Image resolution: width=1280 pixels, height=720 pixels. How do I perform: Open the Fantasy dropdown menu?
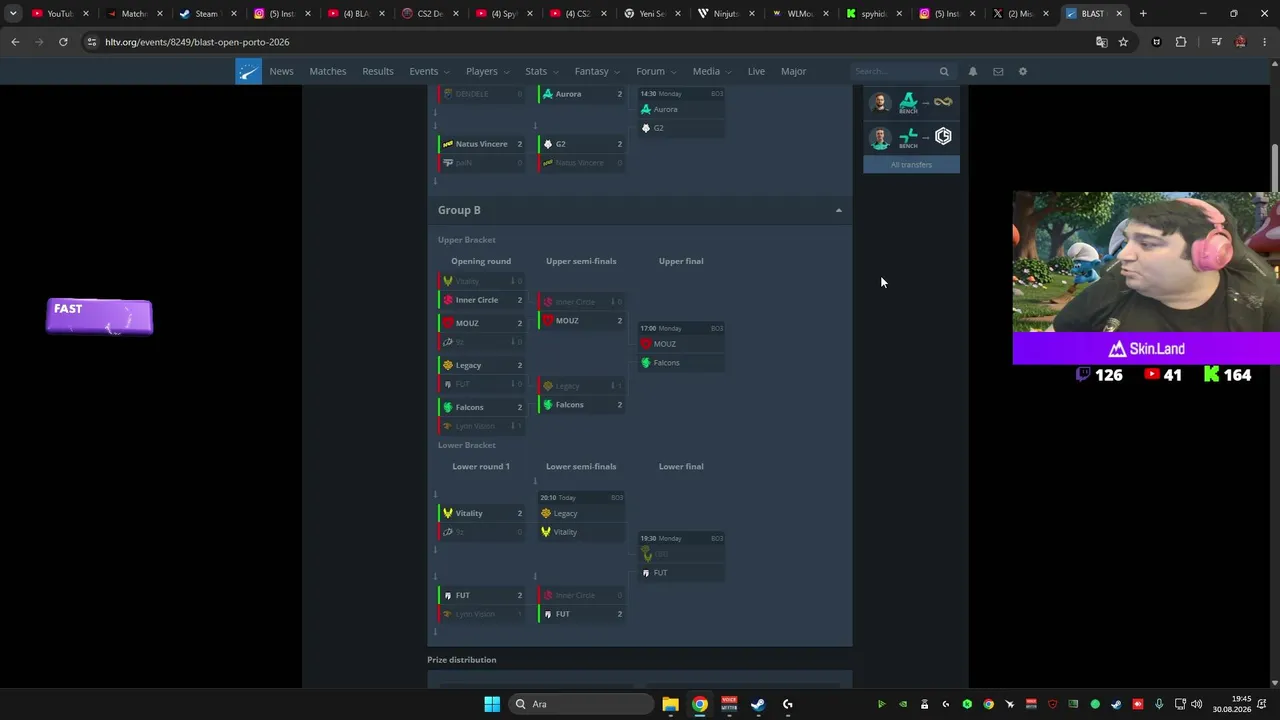(597, 71)
